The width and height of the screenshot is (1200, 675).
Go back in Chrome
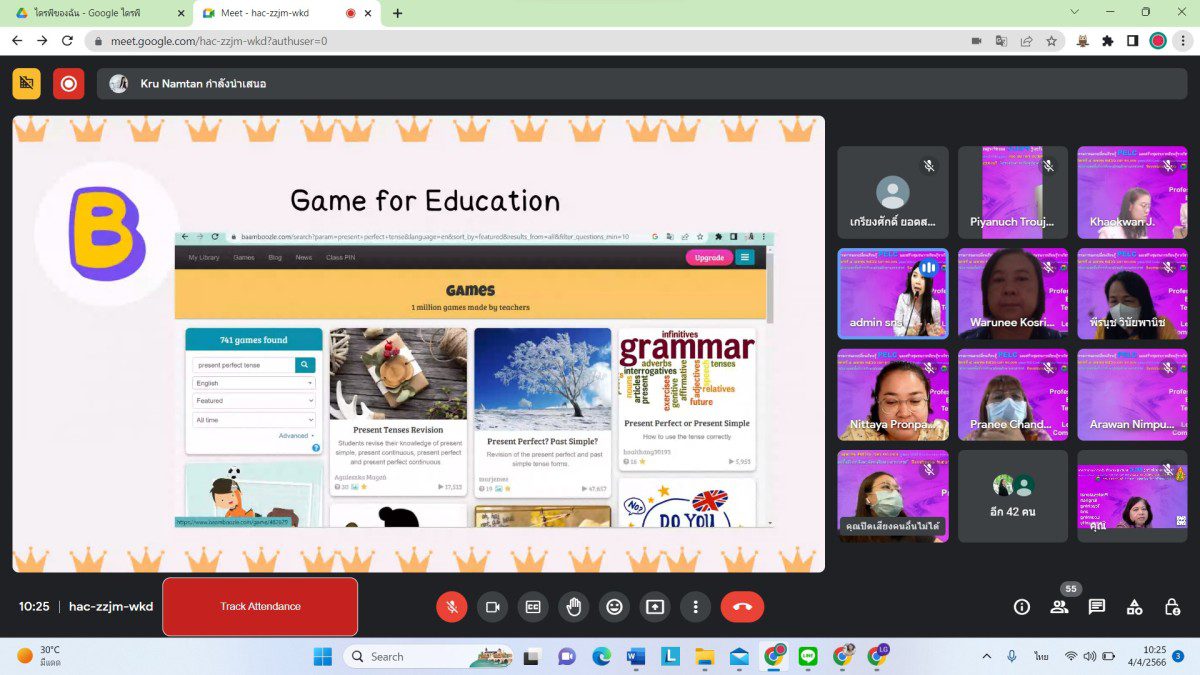(x=17, y=41)
